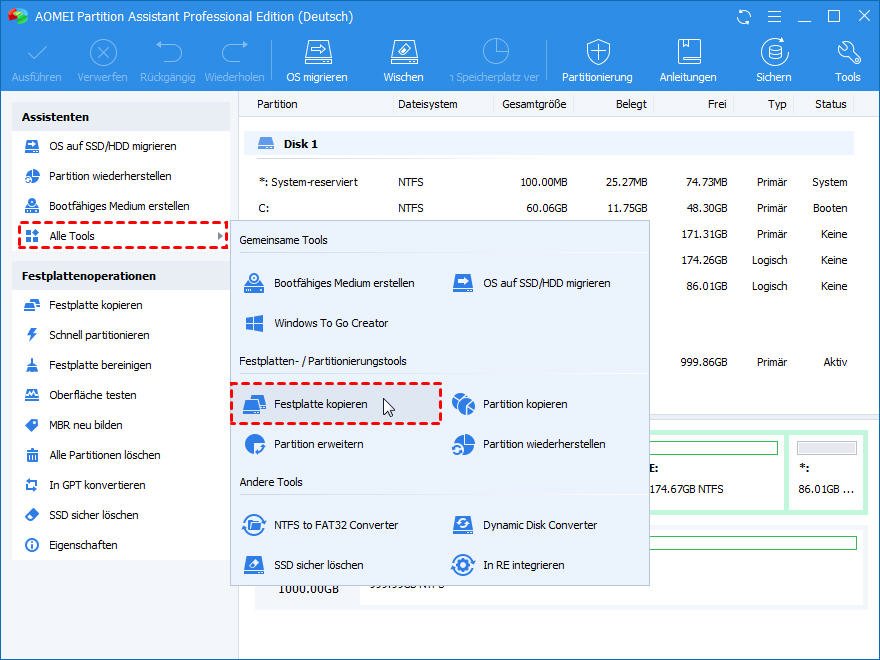Click the Speicherplatz verteilen toolbar icon
This screenshot has width=880, height=660.
(x=496, y=52)
